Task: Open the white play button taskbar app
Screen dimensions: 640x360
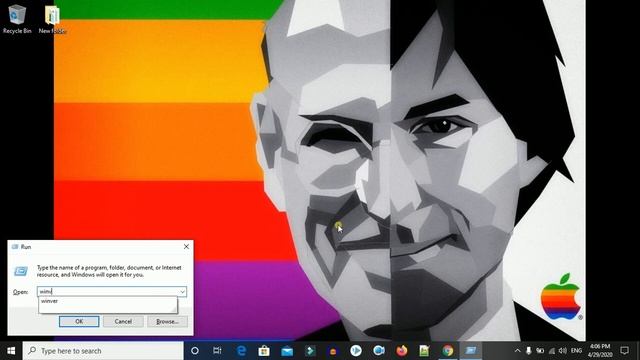Action: coord(356,351)
